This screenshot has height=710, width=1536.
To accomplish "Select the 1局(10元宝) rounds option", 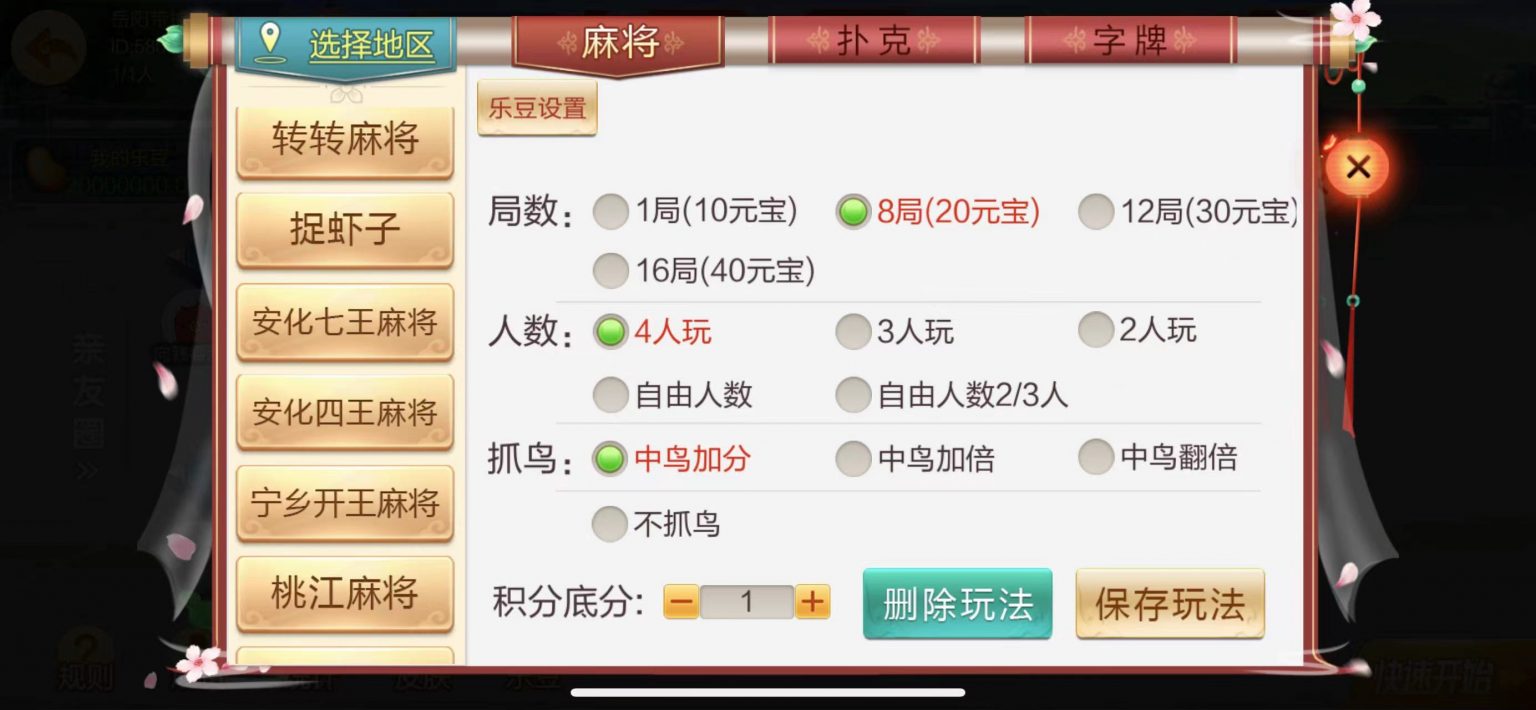I will 696,211.
